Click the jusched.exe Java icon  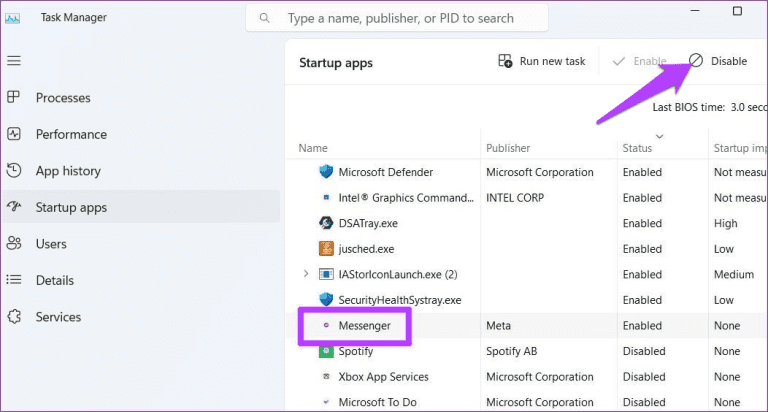(x=326, y=248)
